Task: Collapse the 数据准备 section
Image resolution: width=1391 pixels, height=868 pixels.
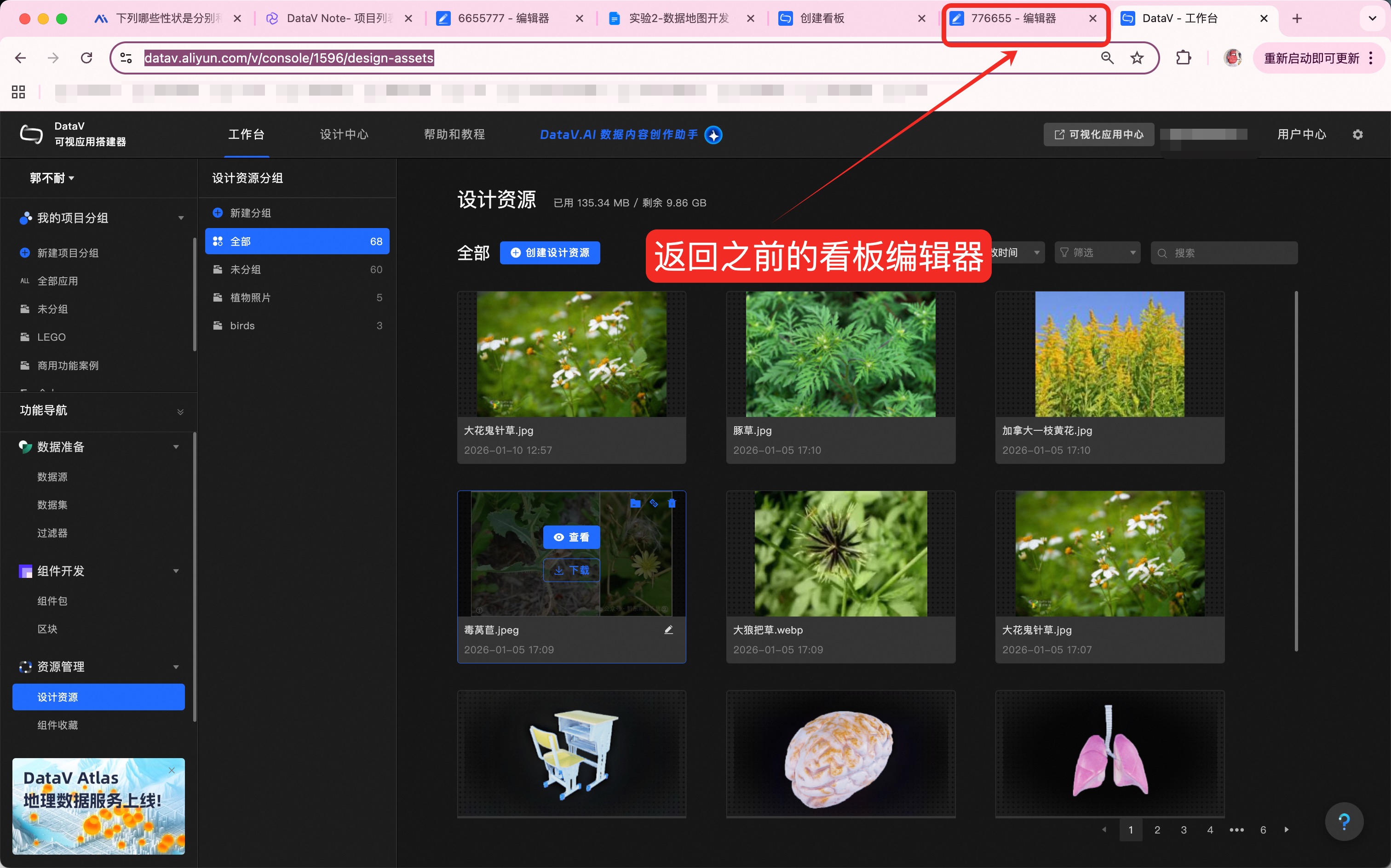Action: click(176, 446)
